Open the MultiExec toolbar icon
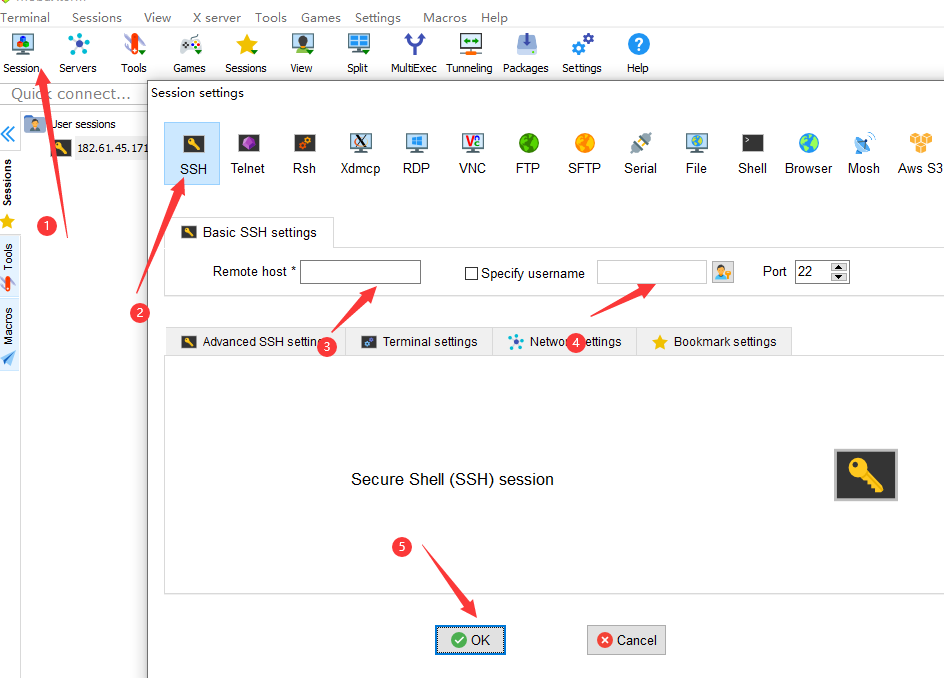Viewport: 944px width, 678px height. click(x=414, y=54)
